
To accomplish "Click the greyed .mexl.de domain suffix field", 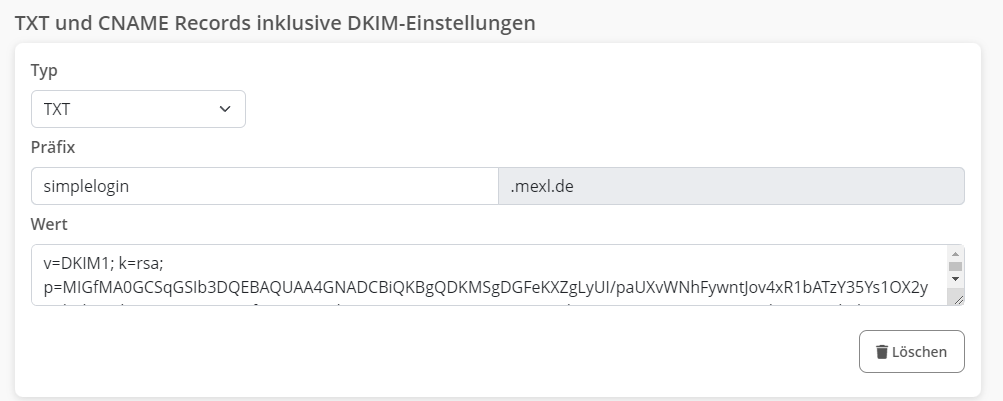I will [x=731, y=186].
